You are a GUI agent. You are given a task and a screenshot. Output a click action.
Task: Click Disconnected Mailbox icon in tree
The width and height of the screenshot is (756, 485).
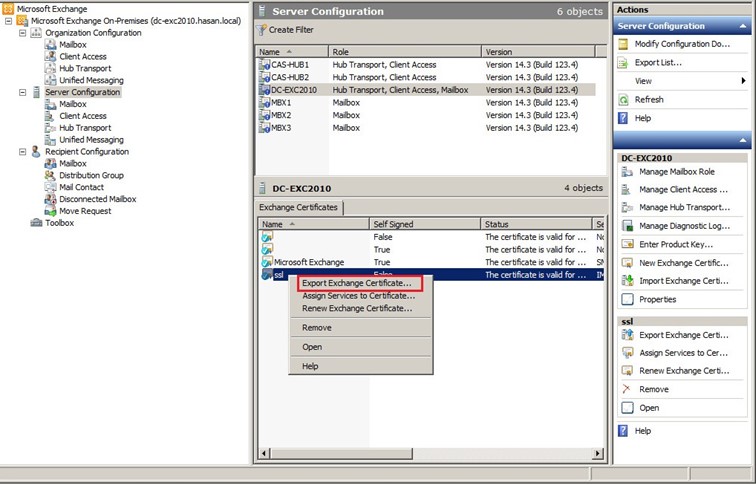[51, 199]
